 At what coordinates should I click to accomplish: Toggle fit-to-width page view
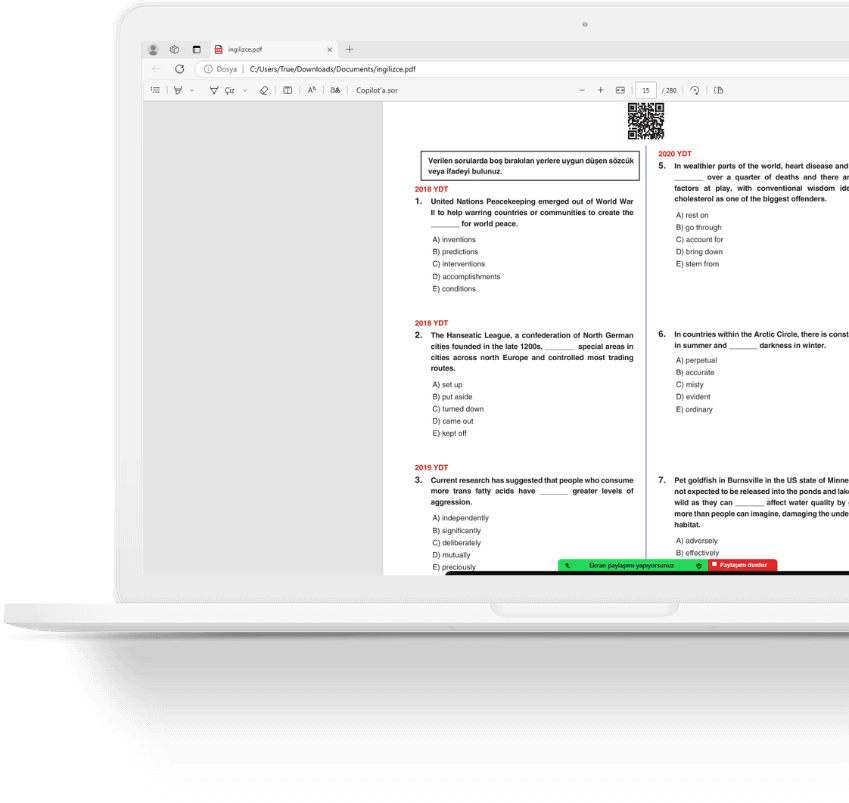(621, 90)
